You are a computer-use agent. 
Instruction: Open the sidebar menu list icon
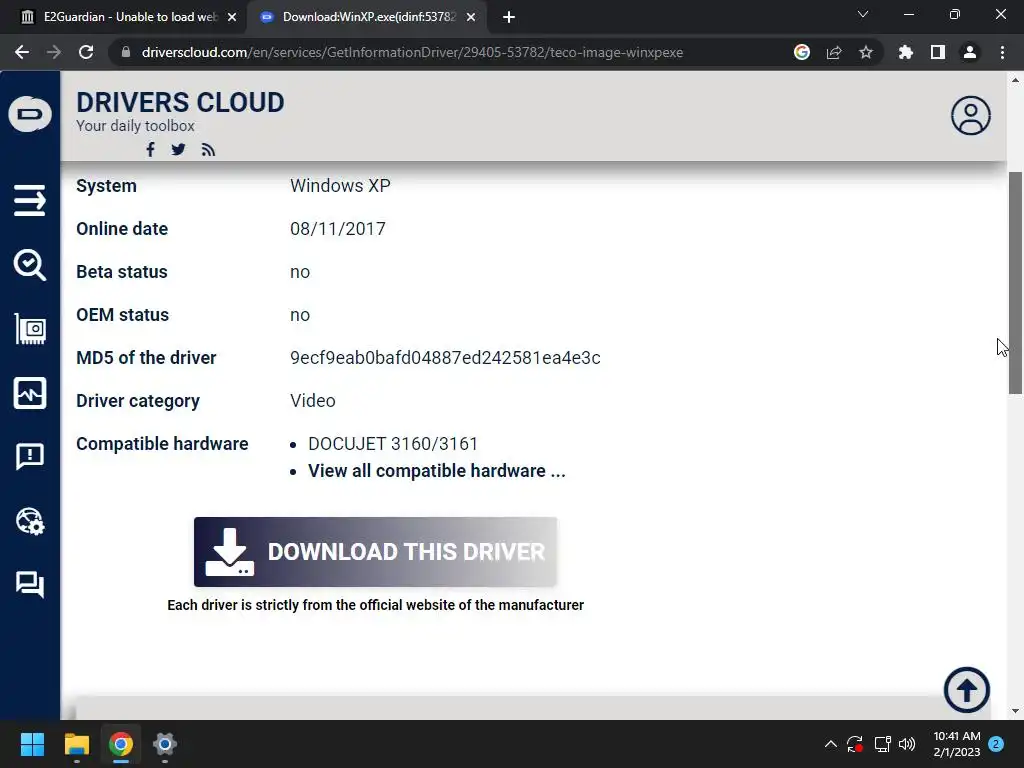coord(30,200)
